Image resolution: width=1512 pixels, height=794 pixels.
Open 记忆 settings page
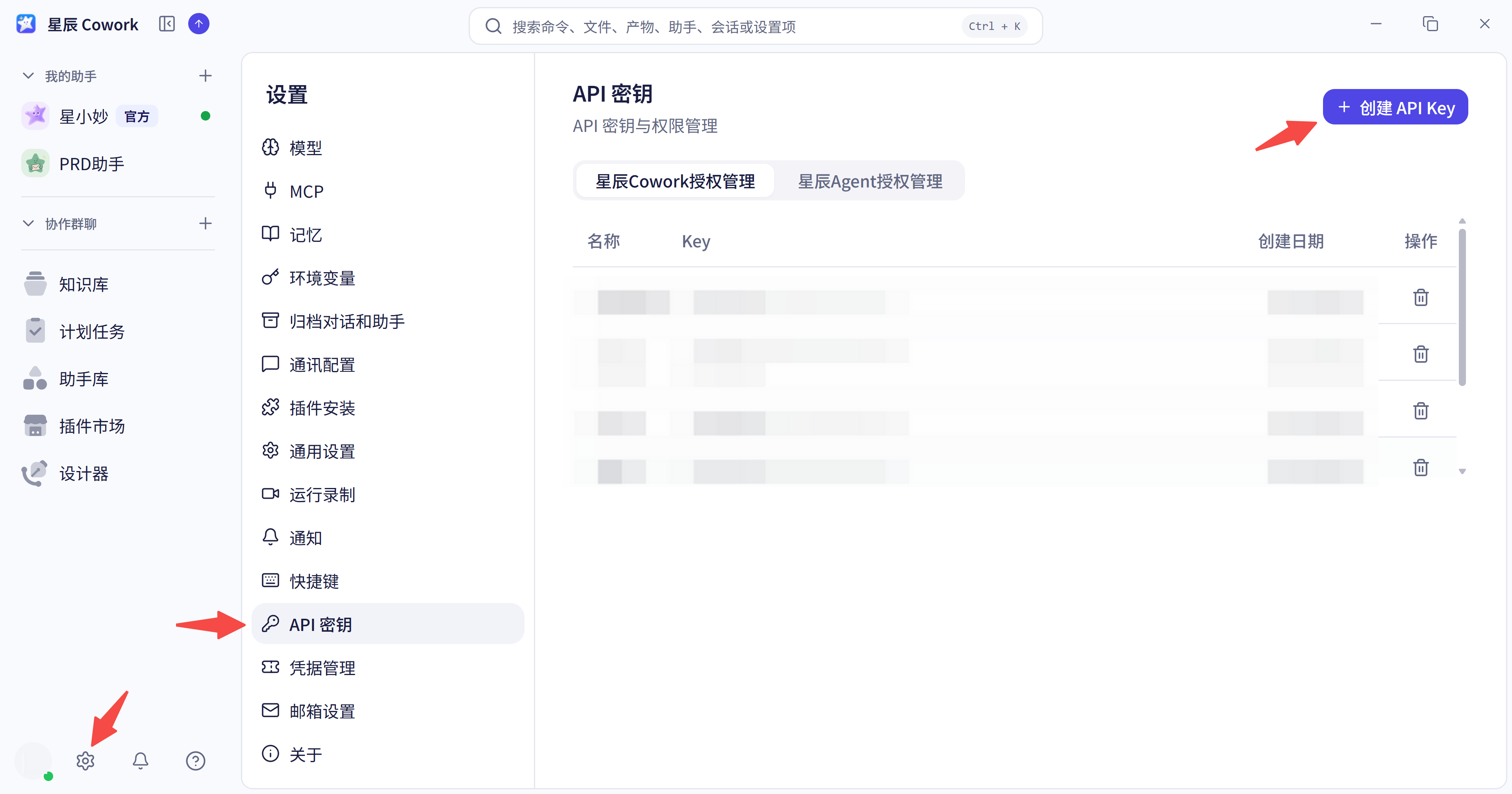(387, 235)
